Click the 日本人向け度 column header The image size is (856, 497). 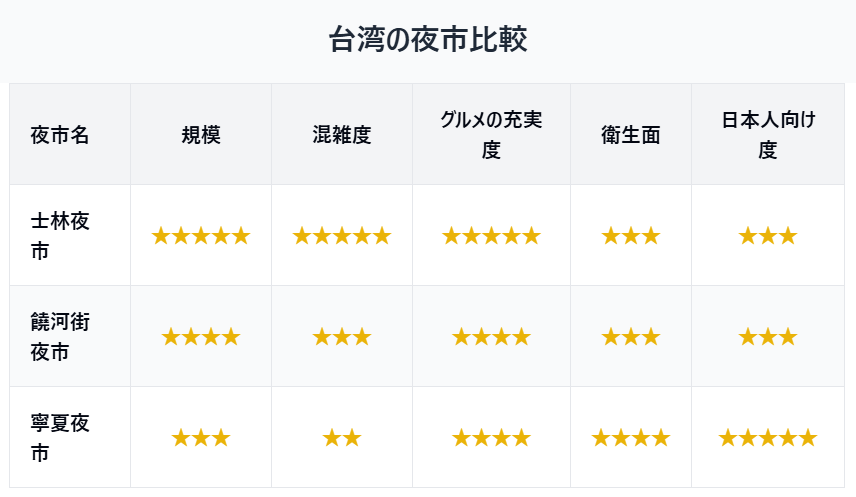(x=768, y=135)
